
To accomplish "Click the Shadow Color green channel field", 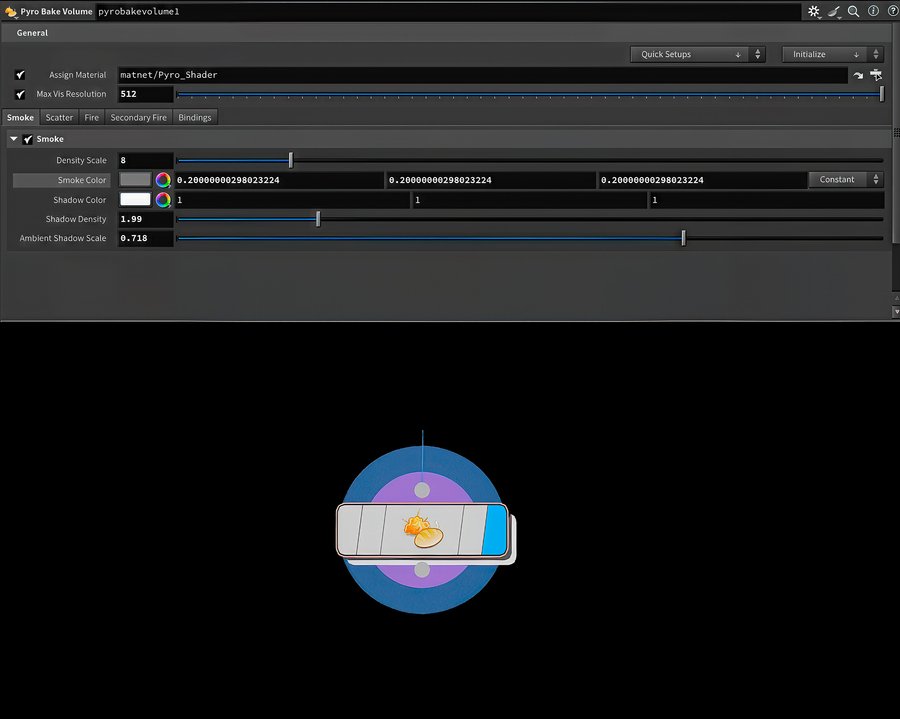I will click(529, 200).
